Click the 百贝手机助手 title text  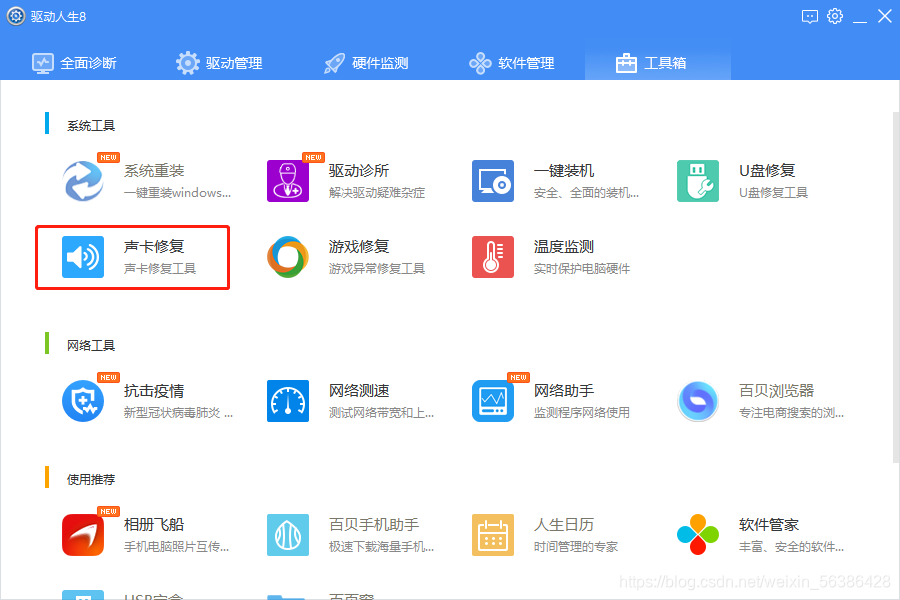(374, 525)
